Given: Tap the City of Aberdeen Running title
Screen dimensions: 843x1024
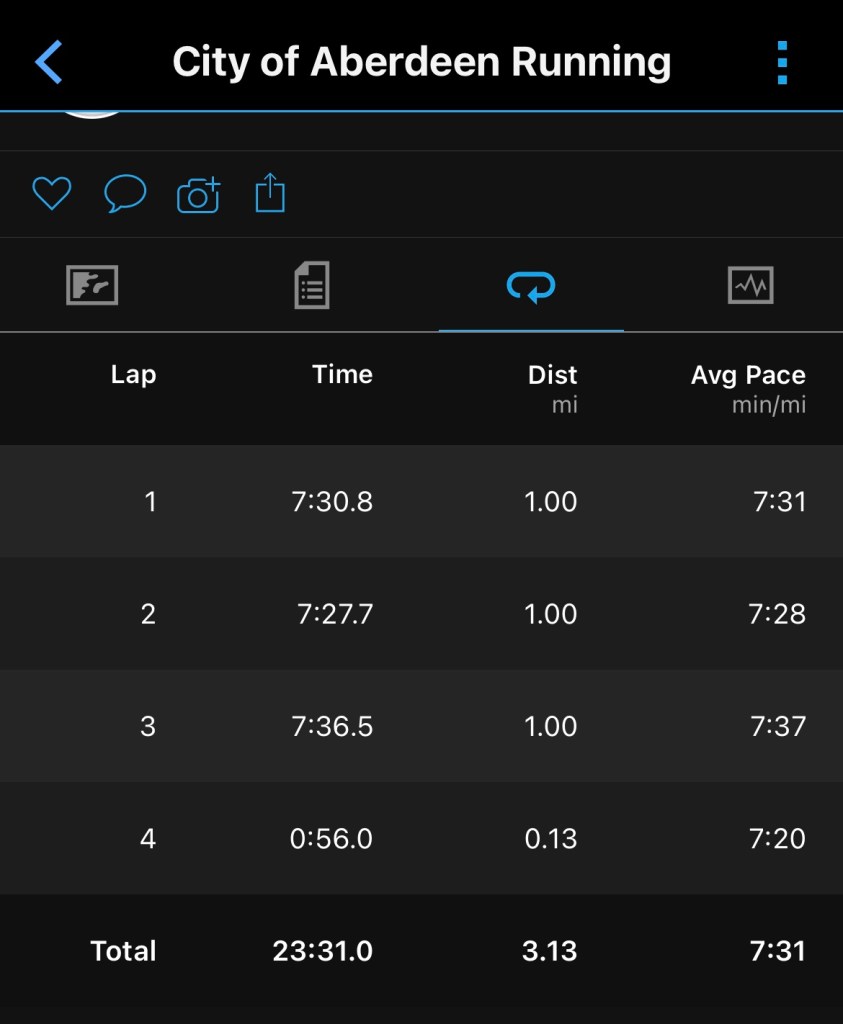Looking at the screenshot, I should (421, 62).
